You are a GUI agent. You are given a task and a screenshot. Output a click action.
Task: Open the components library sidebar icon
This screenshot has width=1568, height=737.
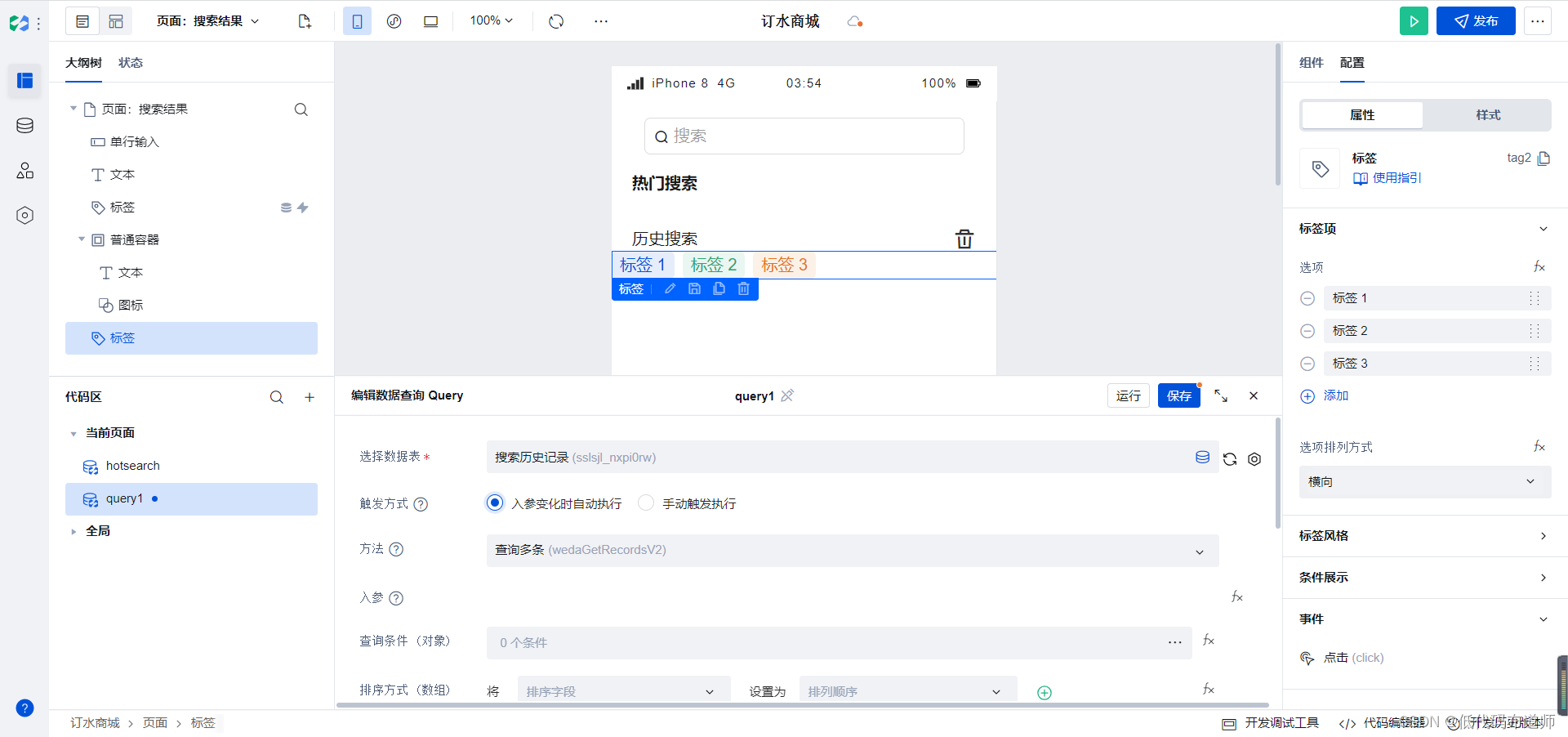24,170
